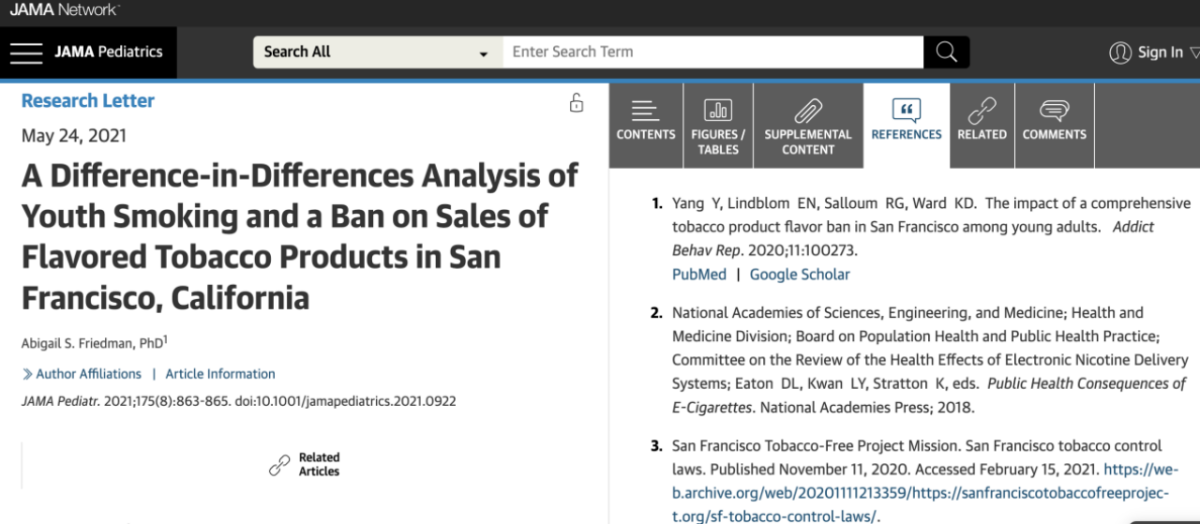Click the Article Information link
This screenshot has height=524, width=1200.
[220, 374]
